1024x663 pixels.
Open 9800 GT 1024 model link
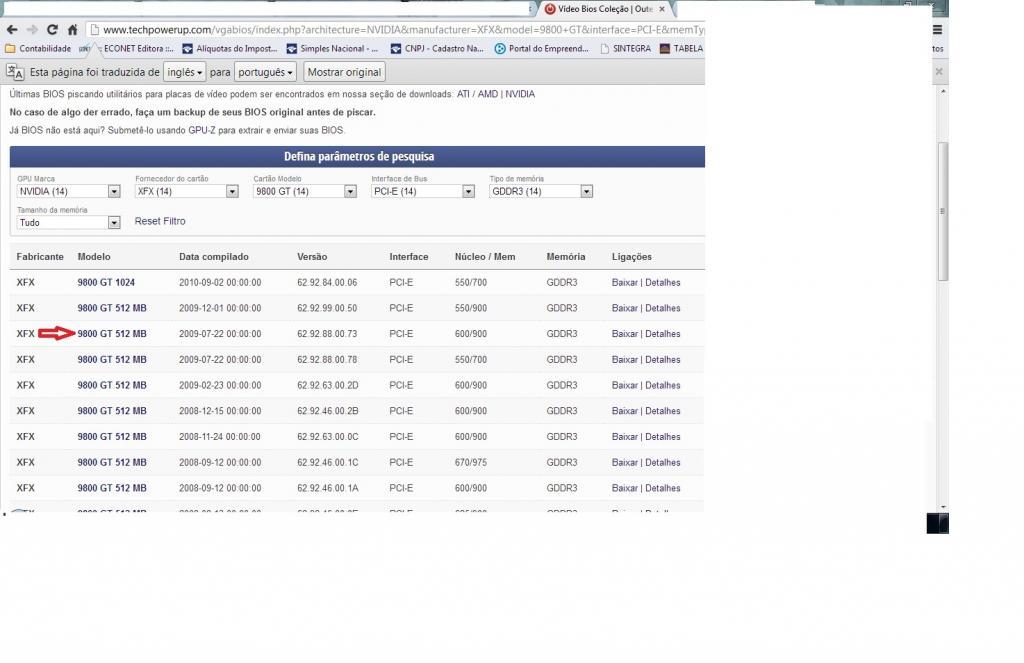(x=106, y=283)
